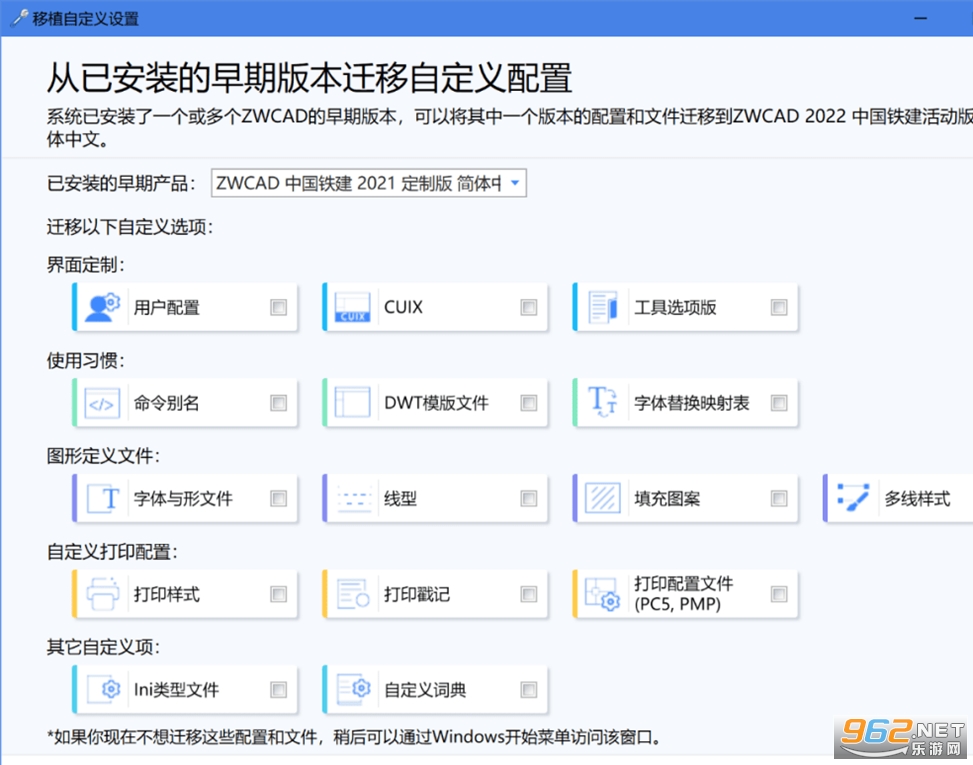Tick the 打印配置文件 (PC5, PMP) checkbox
This screenshot has width=973, height=765.
coord(779,594)
